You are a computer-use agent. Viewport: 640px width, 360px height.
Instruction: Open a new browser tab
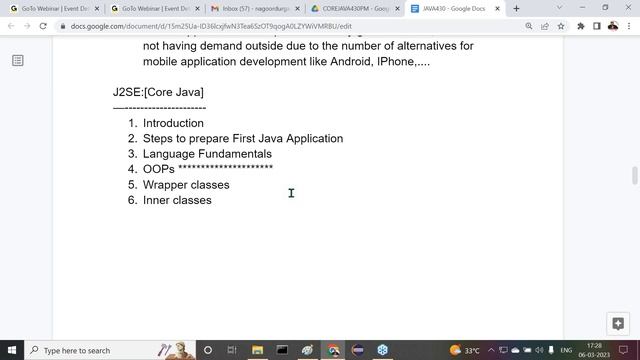(516, 8)
